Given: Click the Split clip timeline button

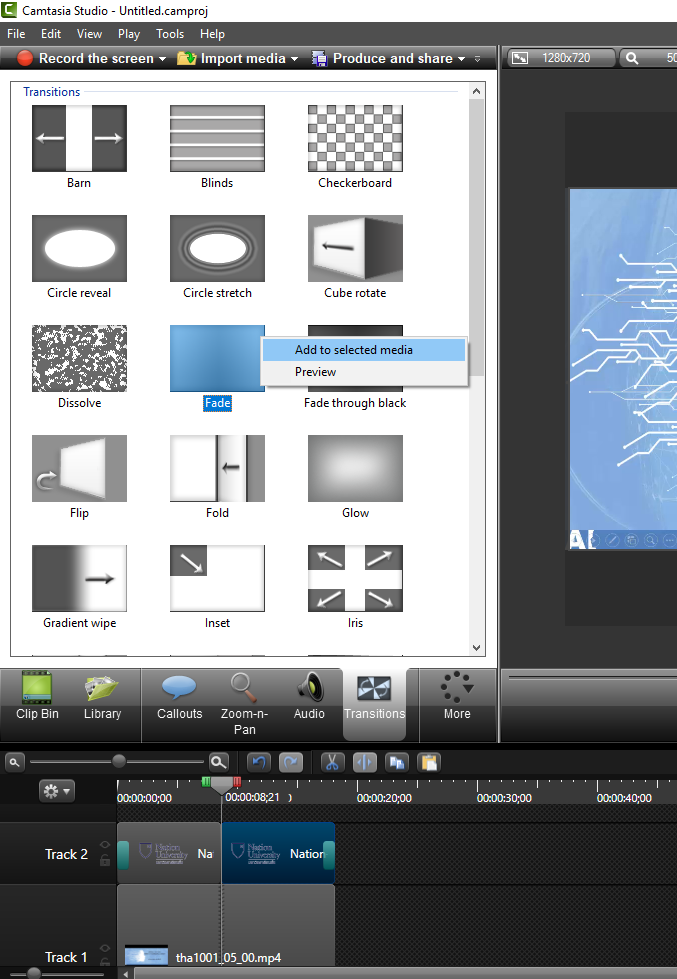Looking at the screenshot, I should coord(364,762).
